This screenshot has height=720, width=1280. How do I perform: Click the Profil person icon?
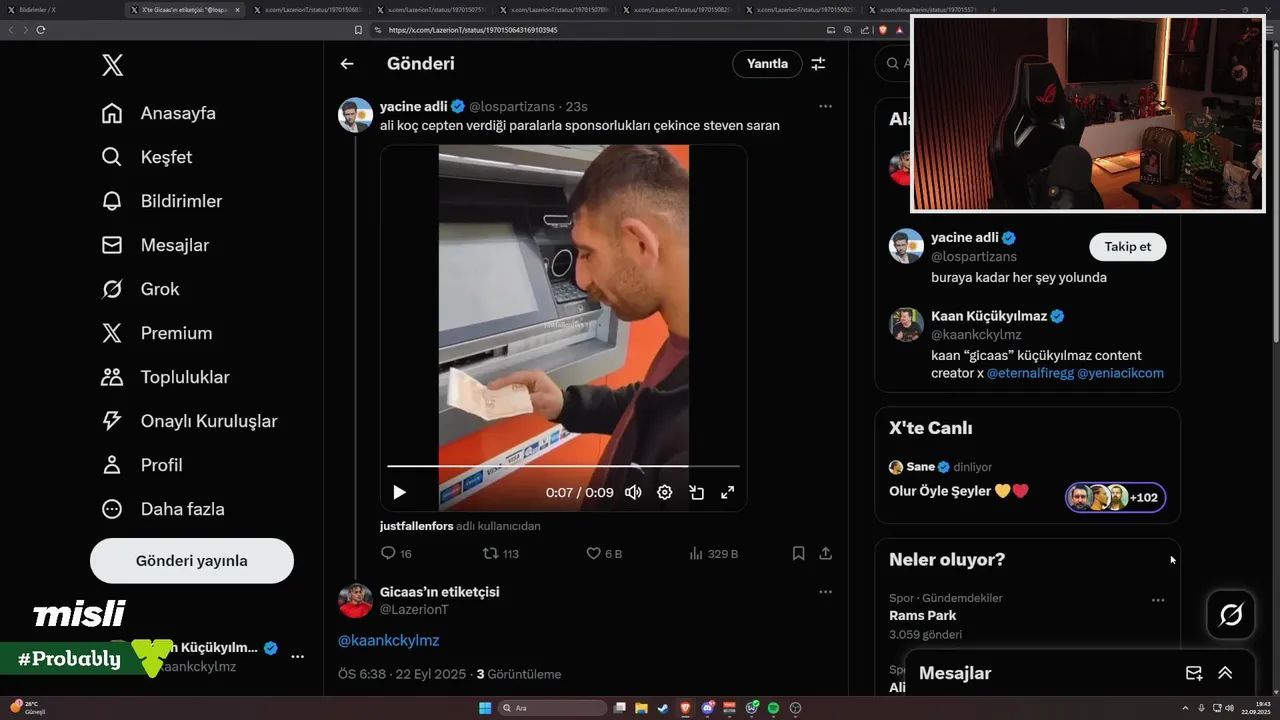click(x=112, y=465)
